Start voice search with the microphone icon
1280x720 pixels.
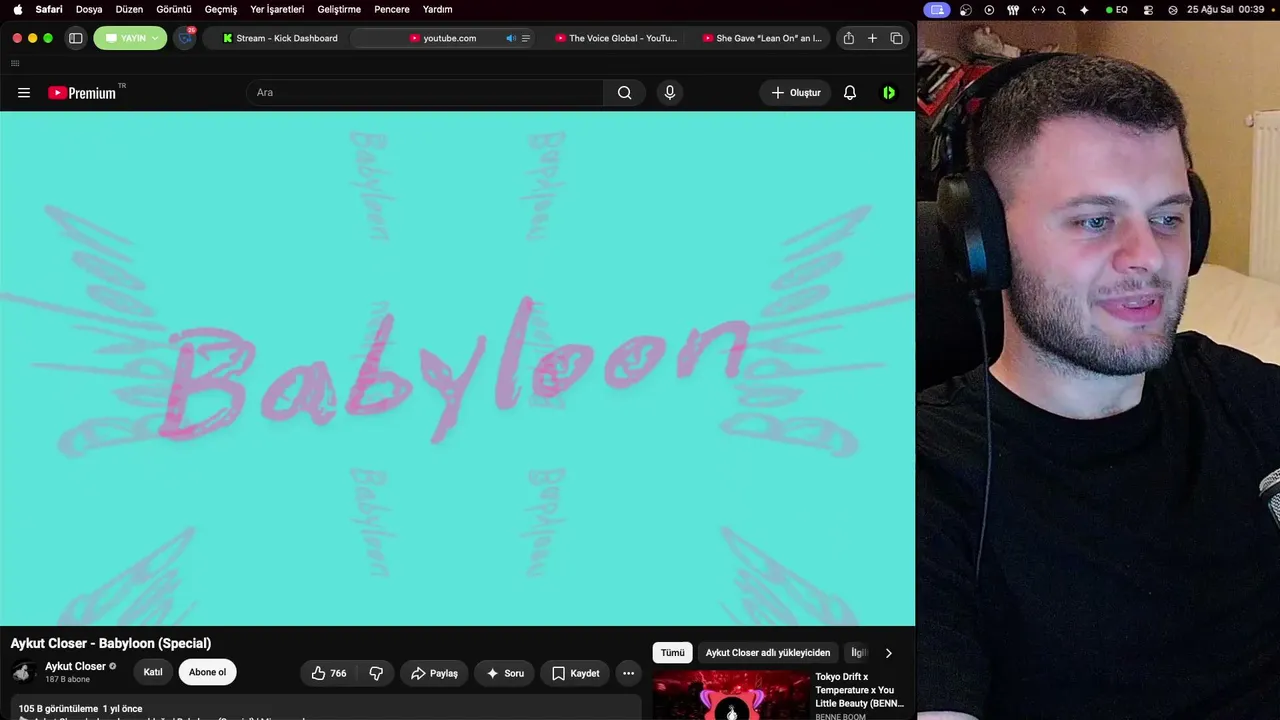click(670, 93)
